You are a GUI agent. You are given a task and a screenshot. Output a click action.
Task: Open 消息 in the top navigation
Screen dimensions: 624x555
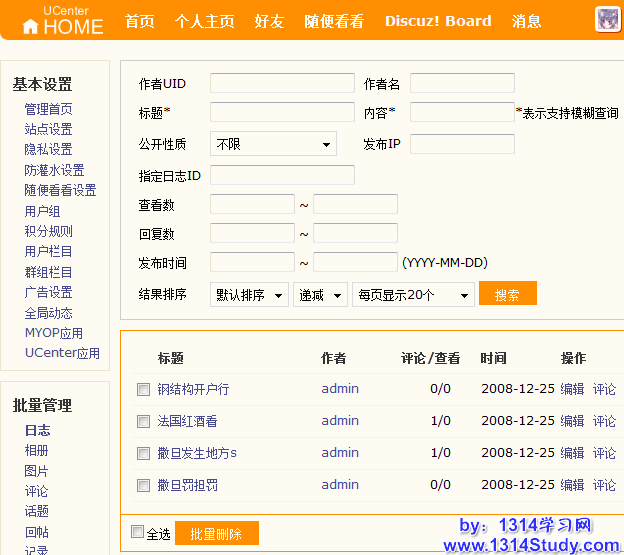coord(526,21)
